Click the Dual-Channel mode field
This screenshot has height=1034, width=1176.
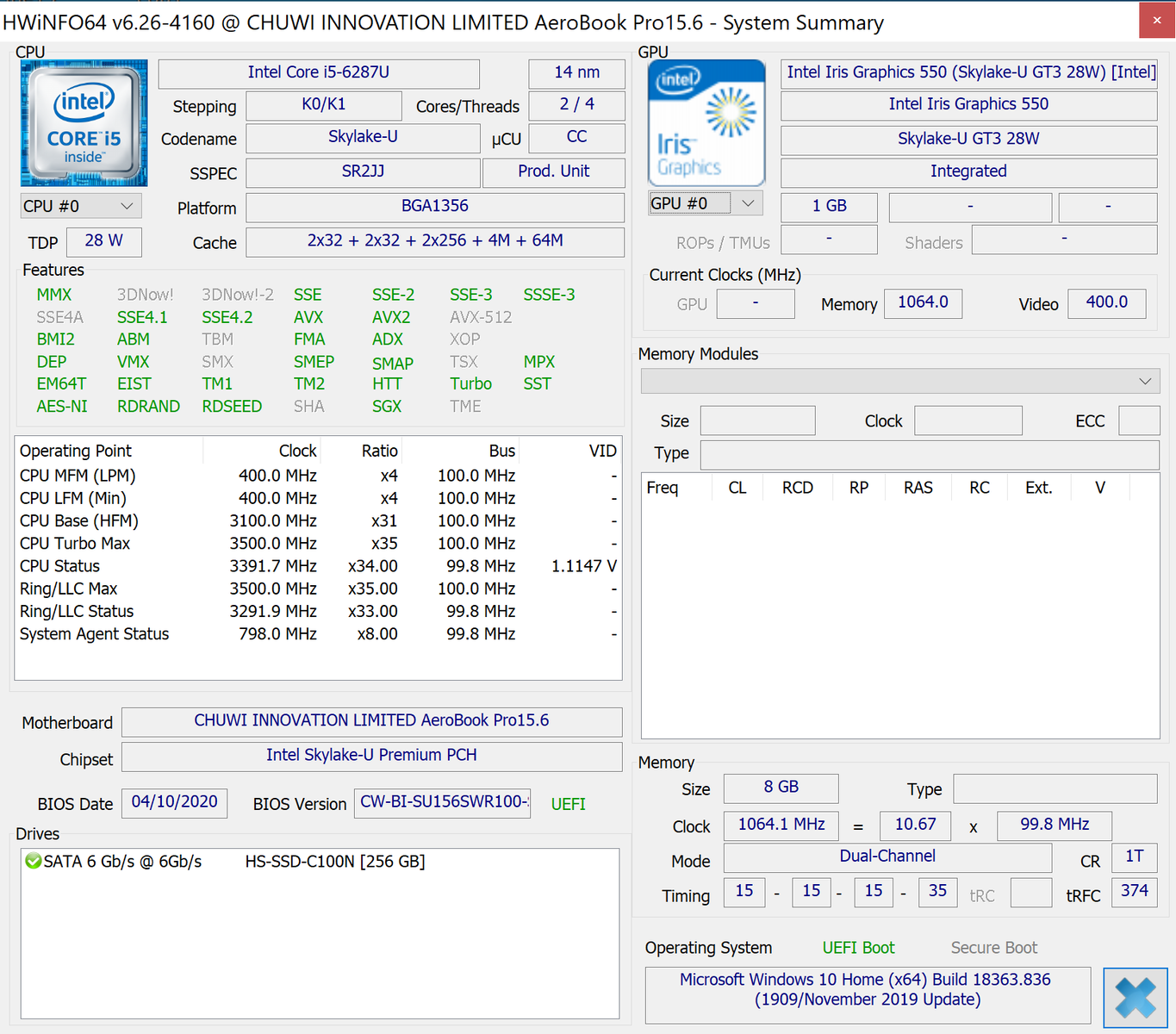pyautogui.click(x=887, y=857)
